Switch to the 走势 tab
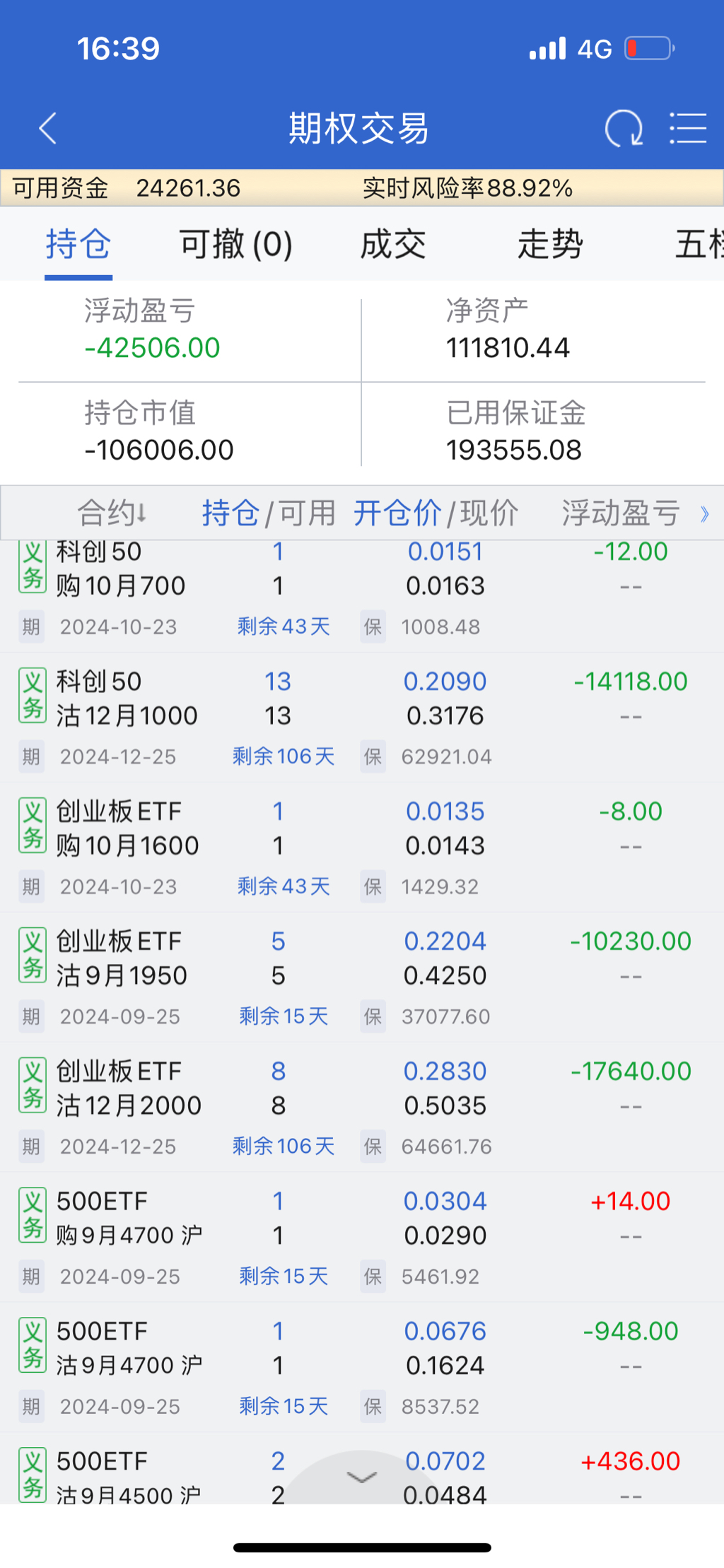The height and width of the screenshot is (1568, 724). coord(550,245)
